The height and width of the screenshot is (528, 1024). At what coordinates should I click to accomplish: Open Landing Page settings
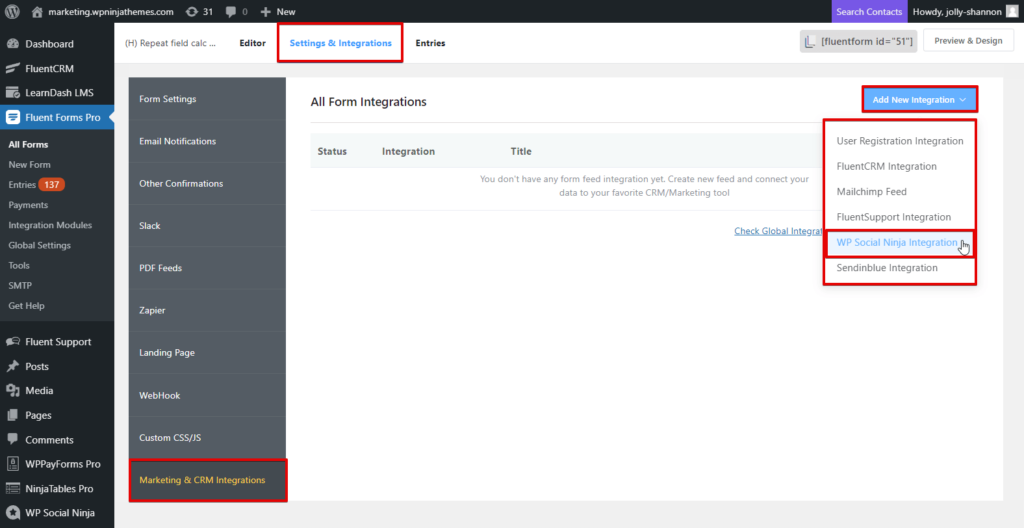click(x=207, y=352)
